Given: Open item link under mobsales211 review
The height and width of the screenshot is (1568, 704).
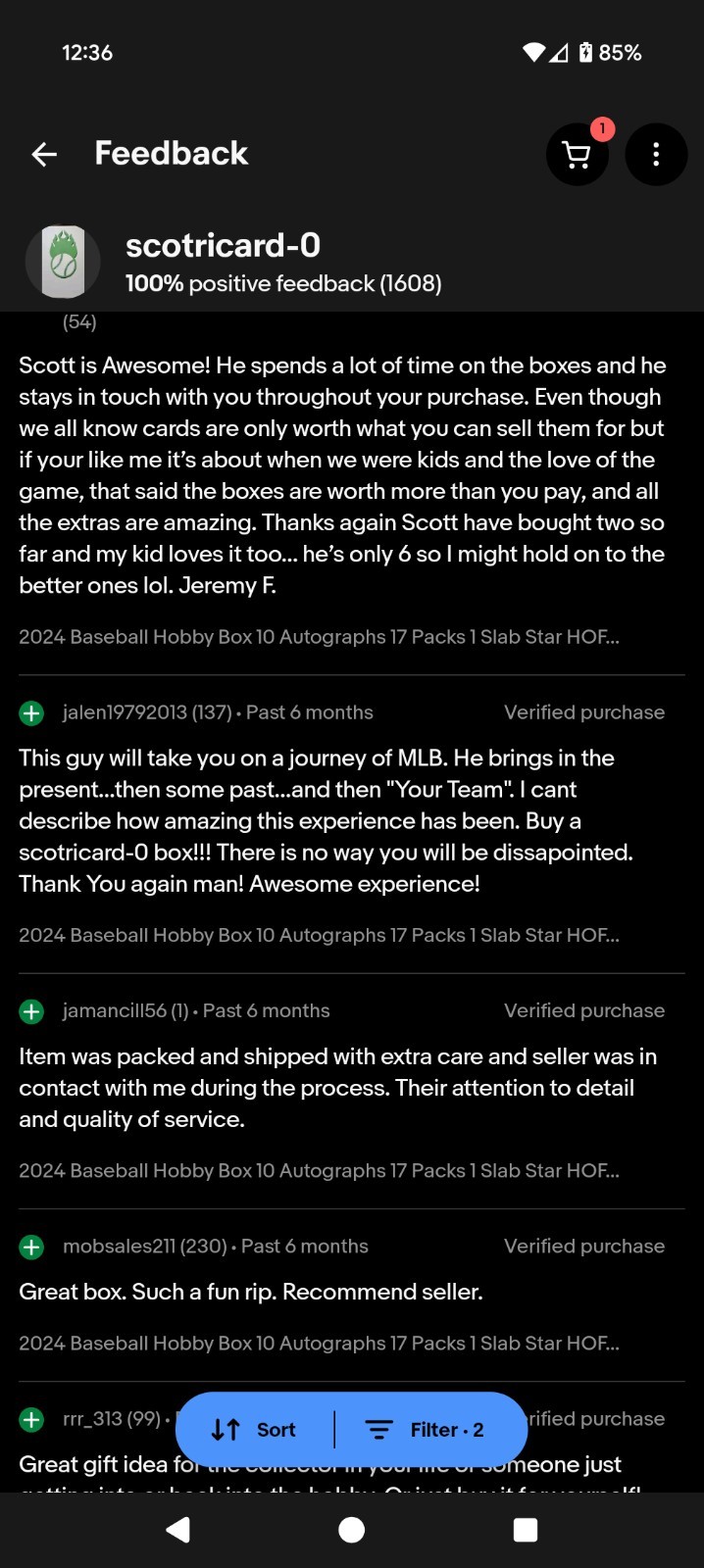Looking at the screenshot, I should [319, 1343].
